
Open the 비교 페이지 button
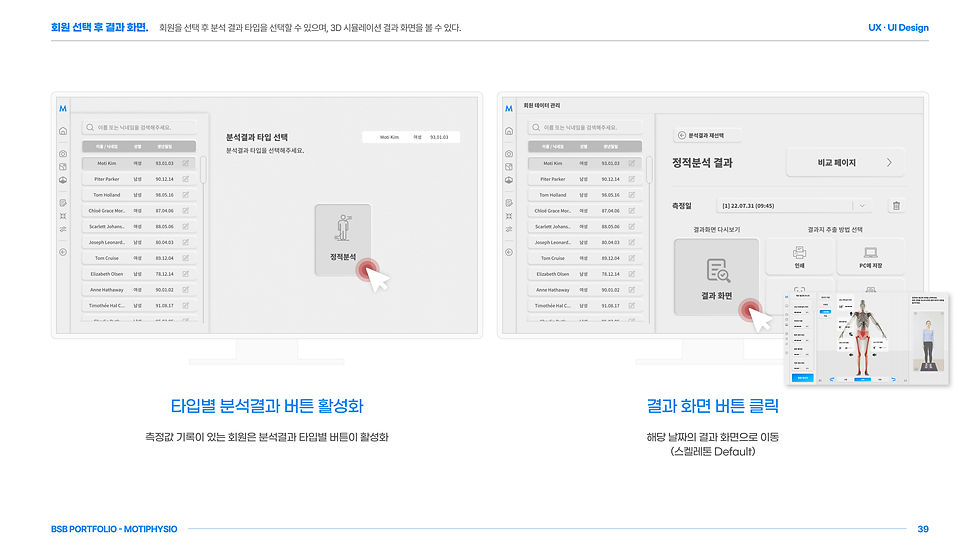pyautogui.click(x=845, y=162)
